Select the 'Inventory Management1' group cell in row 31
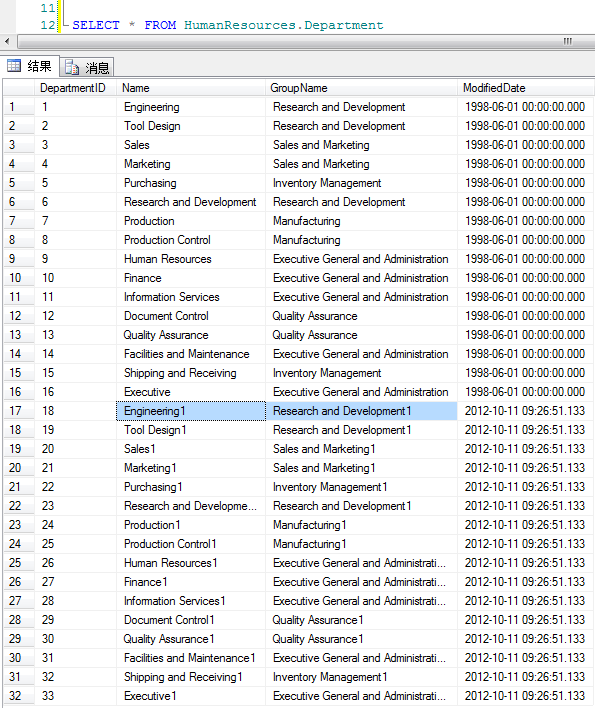The height and width of the screenshot is (708, 595). coord(361,677)
